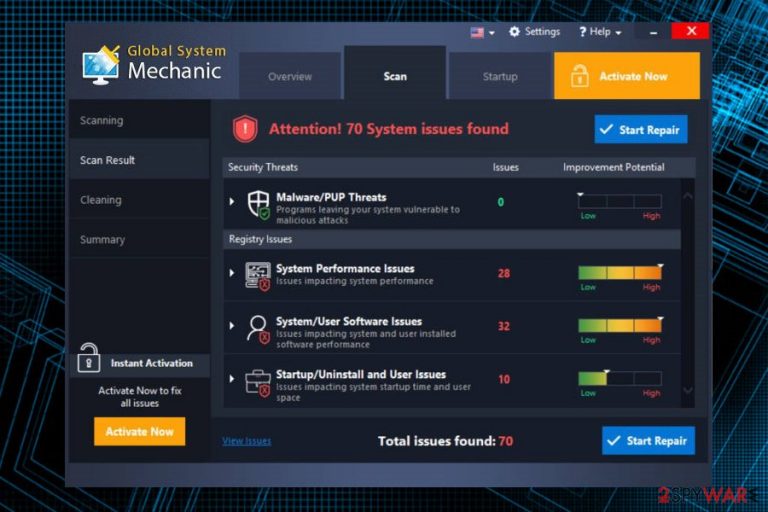The width and height of the screenshot is (768, 512).
Task: Click the issue count 32
Action: click(x=504, y=326)
